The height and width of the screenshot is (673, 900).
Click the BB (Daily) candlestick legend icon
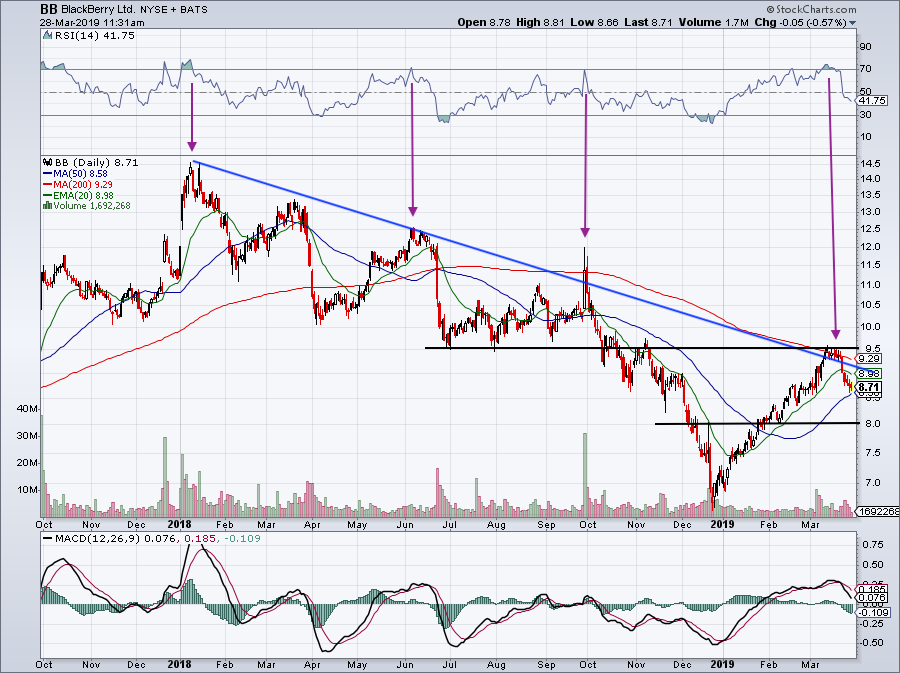(48, 162)
